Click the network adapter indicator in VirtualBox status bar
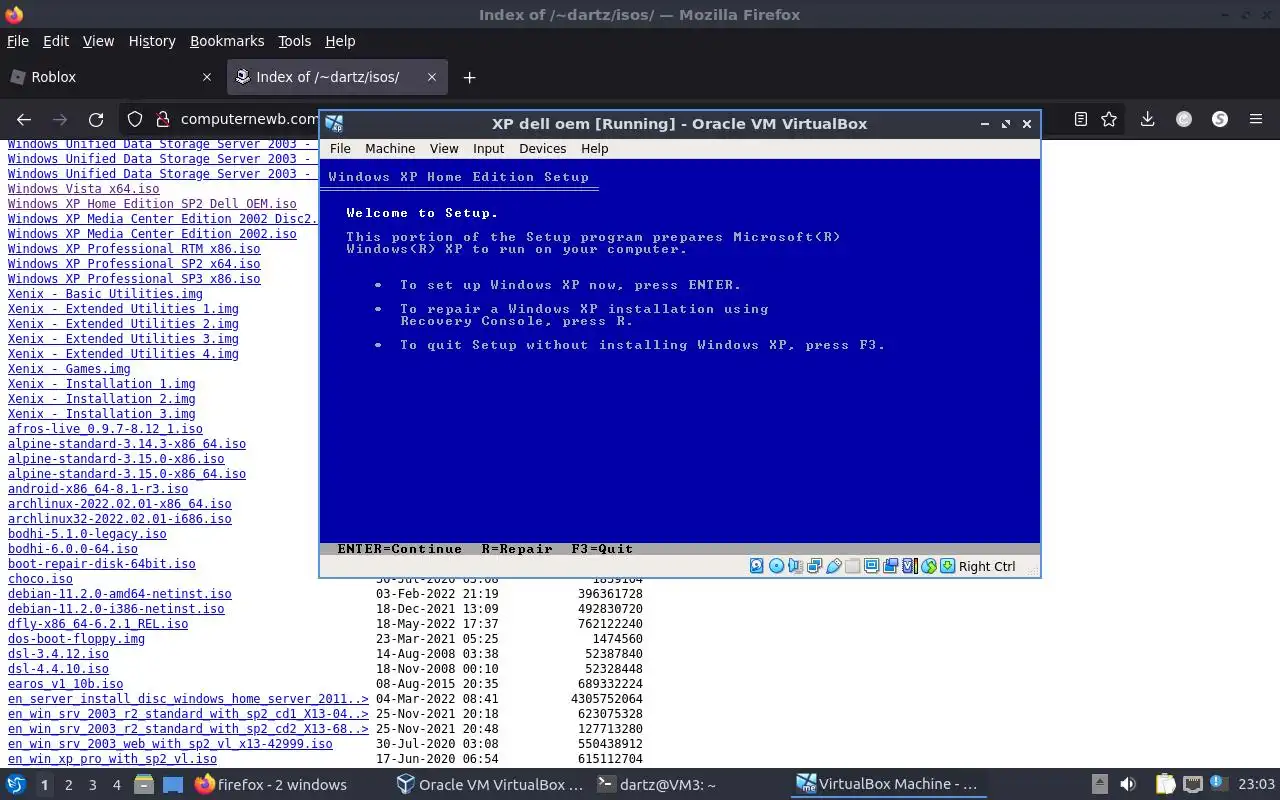 tap(815, 566)
